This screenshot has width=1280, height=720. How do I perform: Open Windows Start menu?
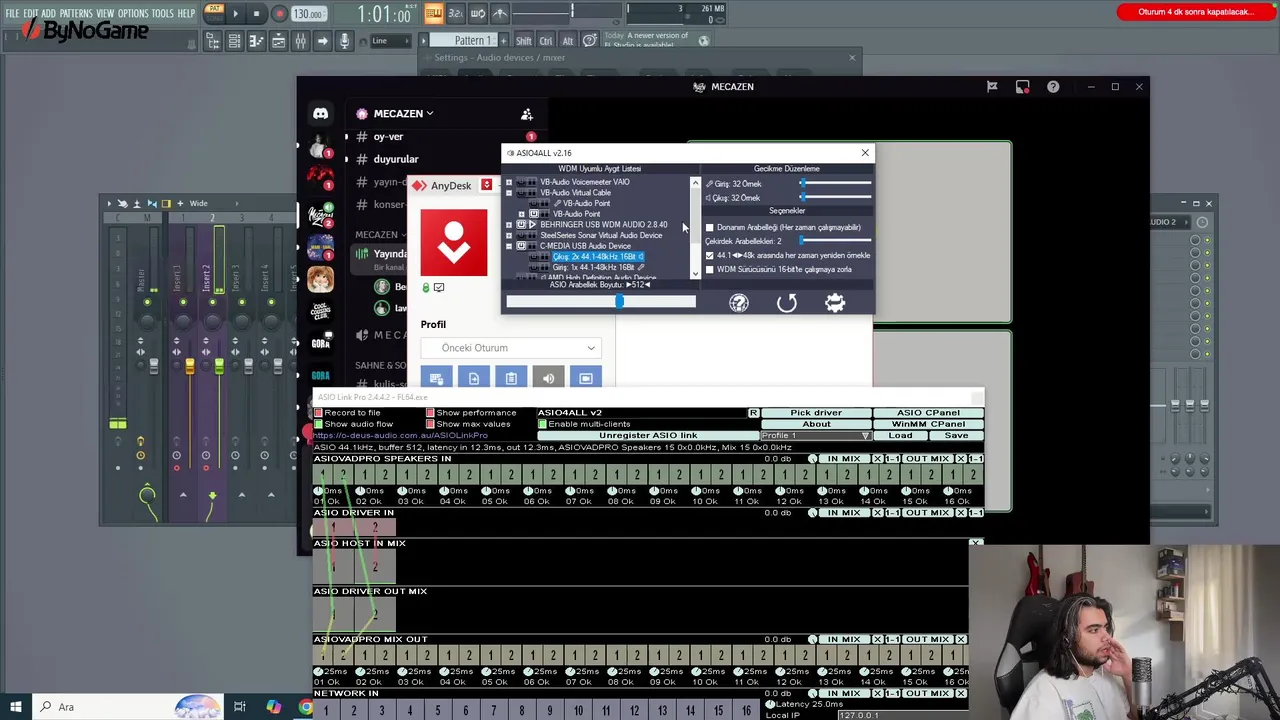15,707
